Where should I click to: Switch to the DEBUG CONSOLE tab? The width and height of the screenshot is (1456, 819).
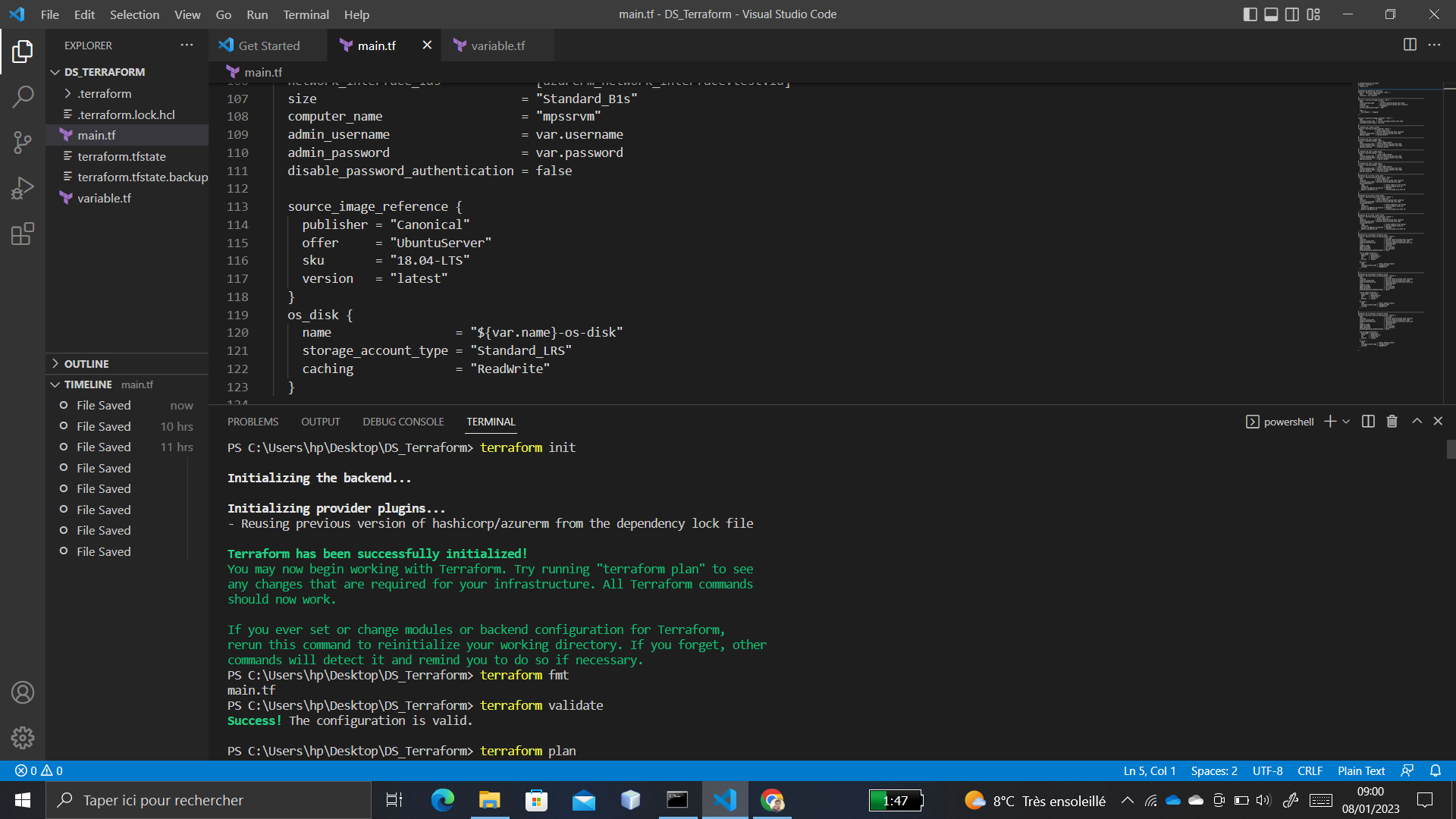click(x=403, y=421)
